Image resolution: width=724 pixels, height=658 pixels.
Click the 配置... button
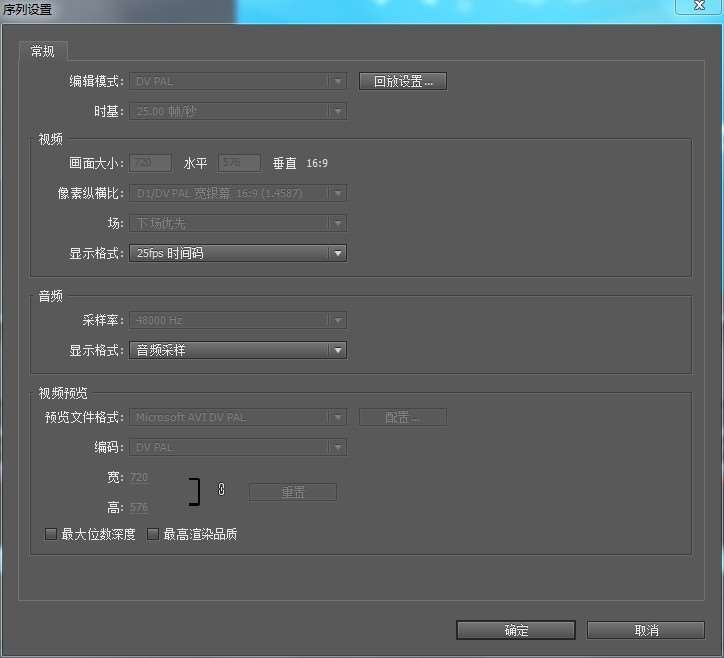click(403, 417)
